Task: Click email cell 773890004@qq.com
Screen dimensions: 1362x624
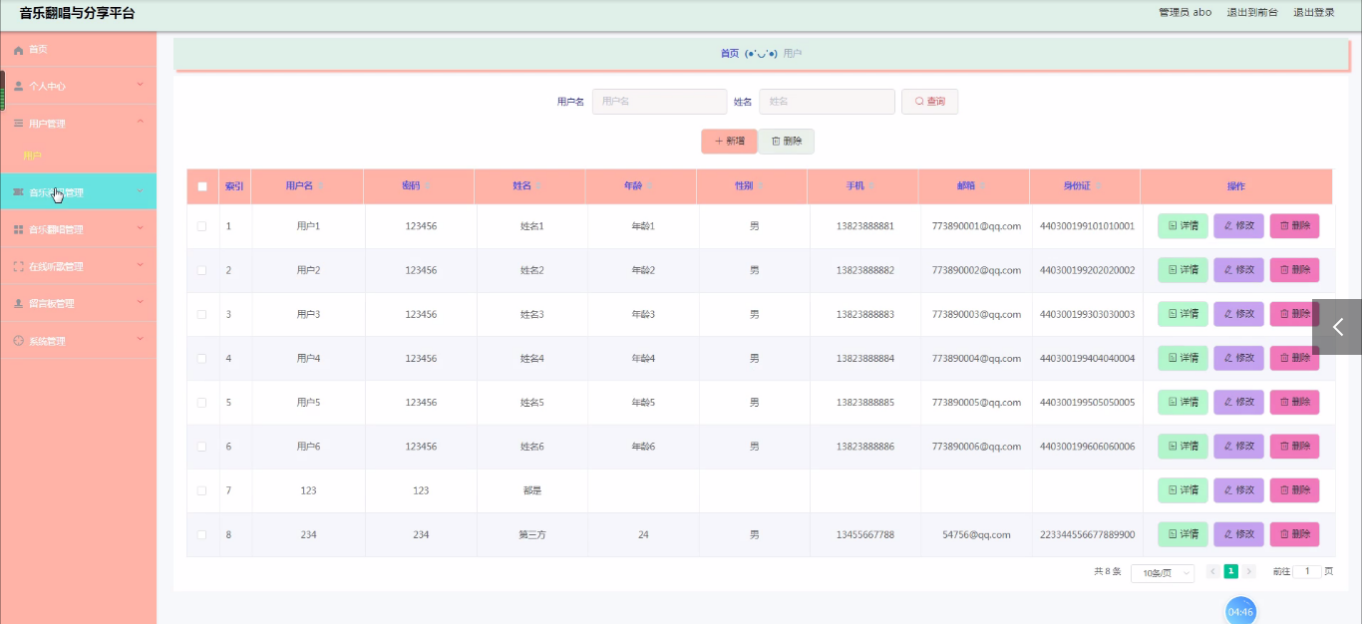Action: pyautogui.click(x=976, y=358)
